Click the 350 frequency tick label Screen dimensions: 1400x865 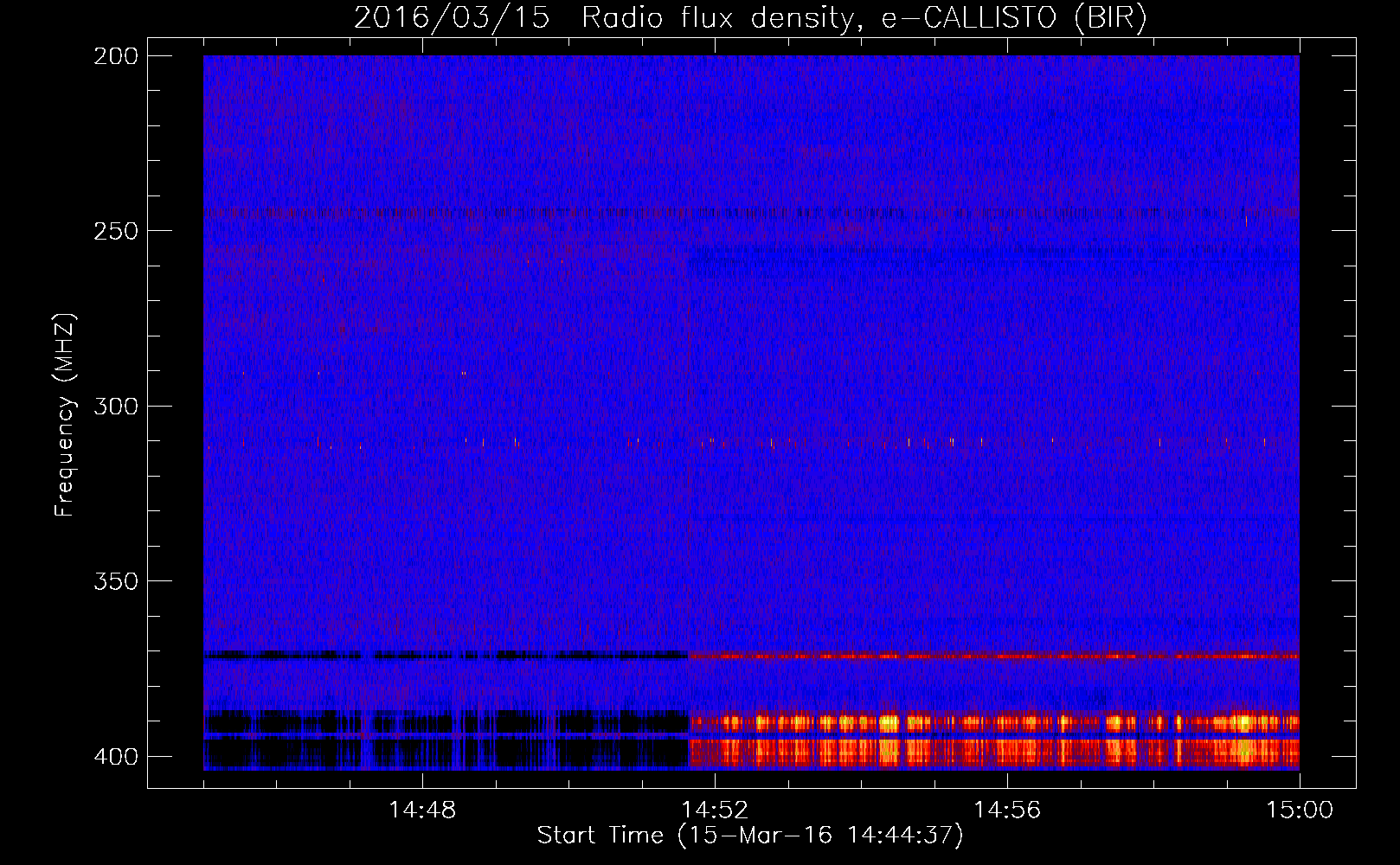[x=115, y=581]
